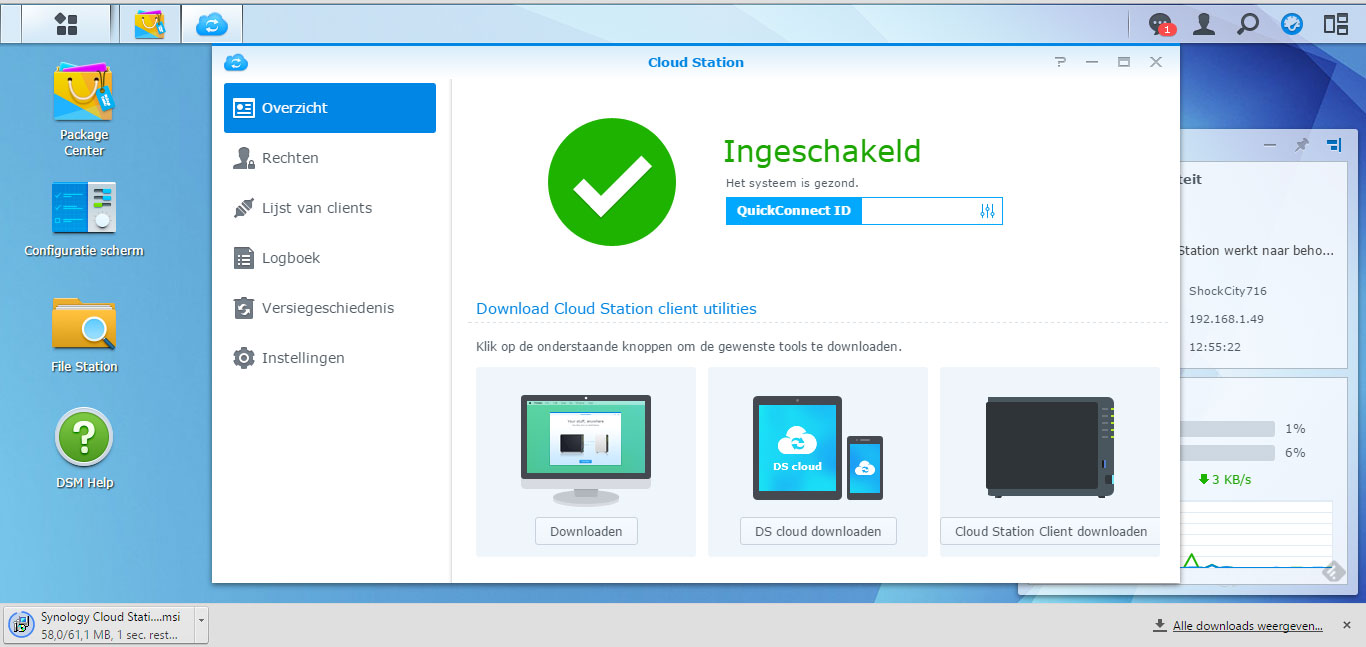Open the DSM main menu grid icon
The image size is (1366, 647).
pos(67,24)
